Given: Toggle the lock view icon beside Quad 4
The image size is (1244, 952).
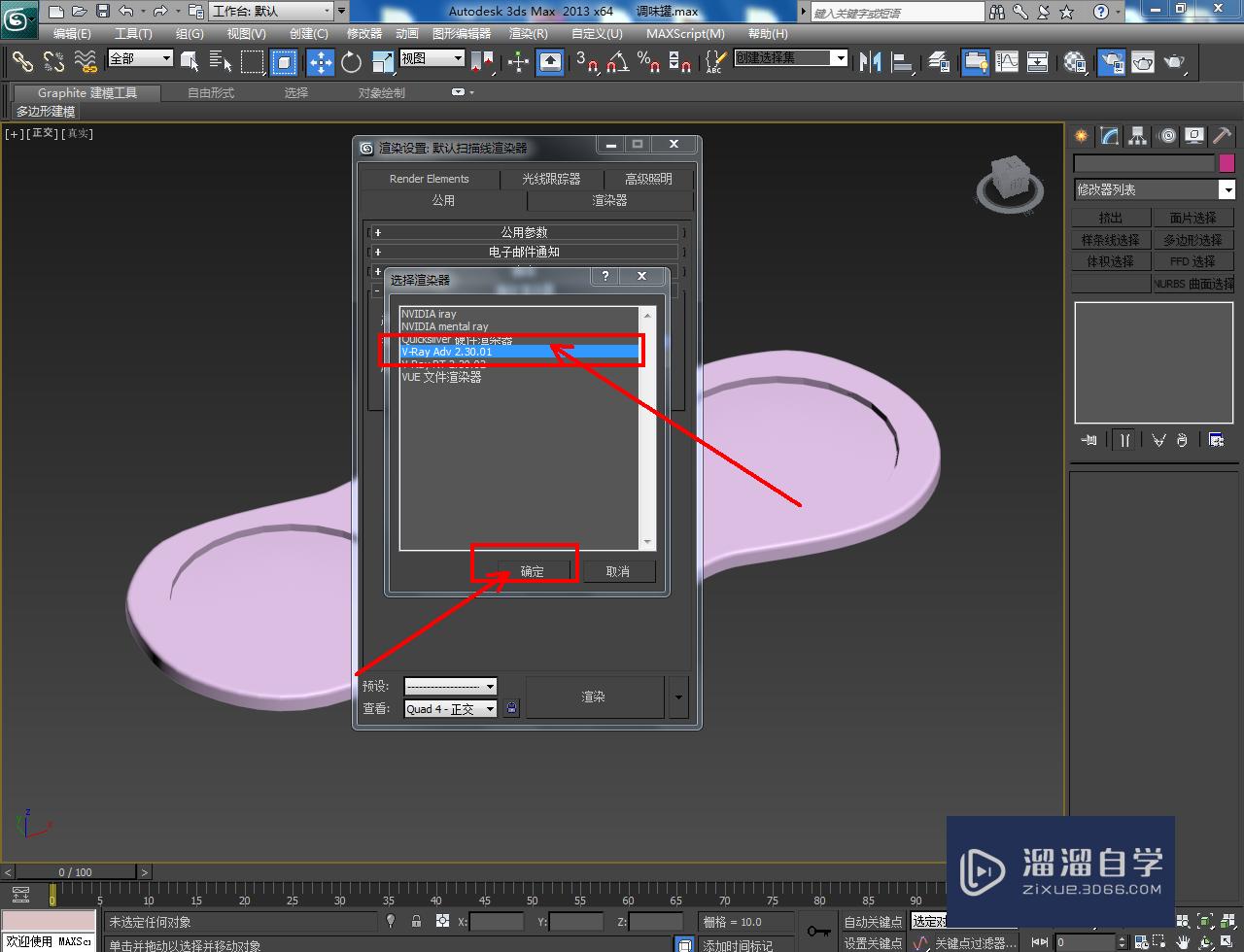Looking at the screenshot, I should point(512,708).
